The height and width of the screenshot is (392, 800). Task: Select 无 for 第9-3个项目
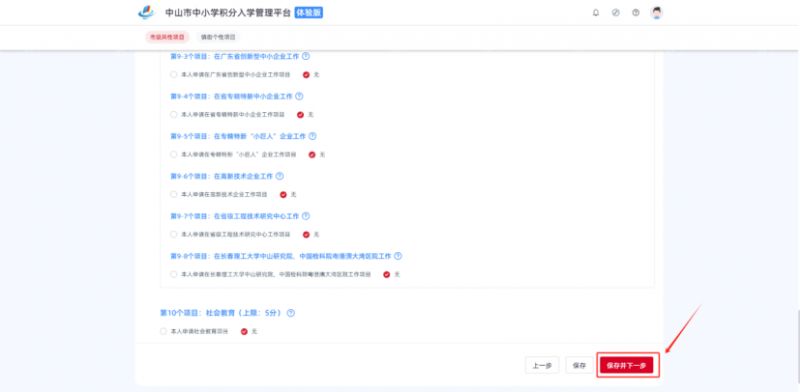point(306,75)
